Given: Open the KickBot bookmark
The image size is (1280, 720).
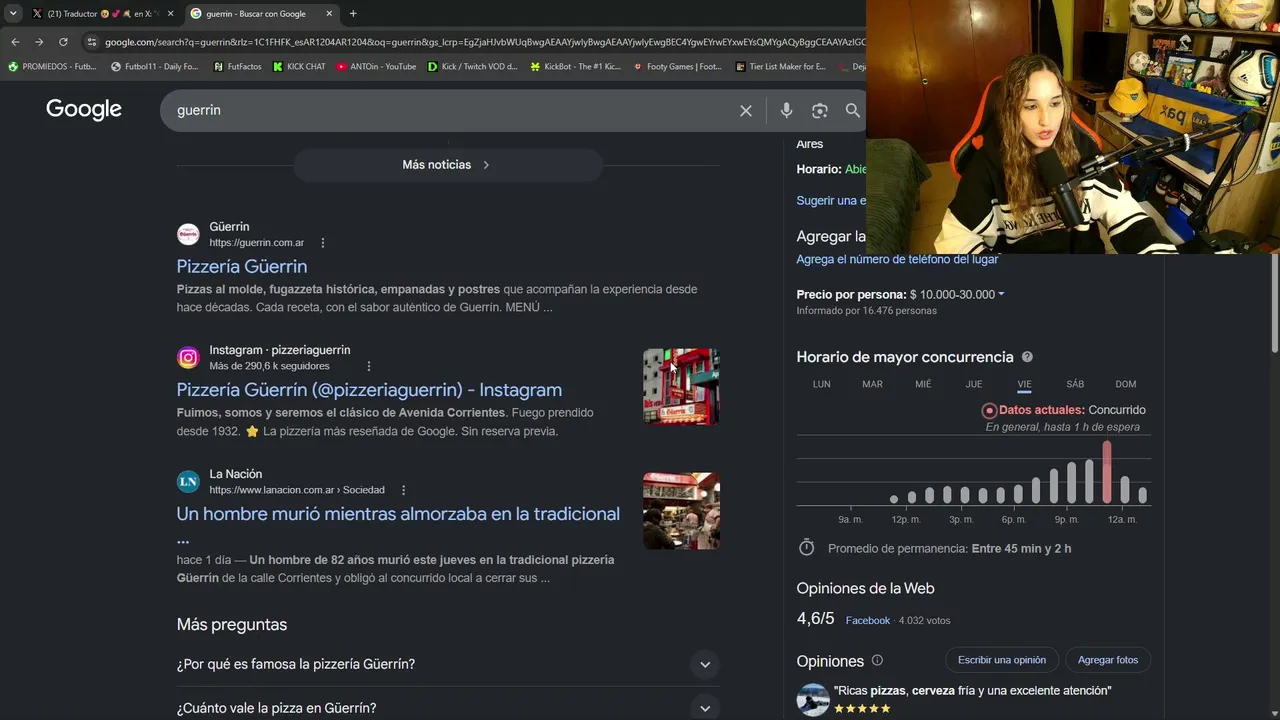Looking at the screenshot, I should coord(575,67).
